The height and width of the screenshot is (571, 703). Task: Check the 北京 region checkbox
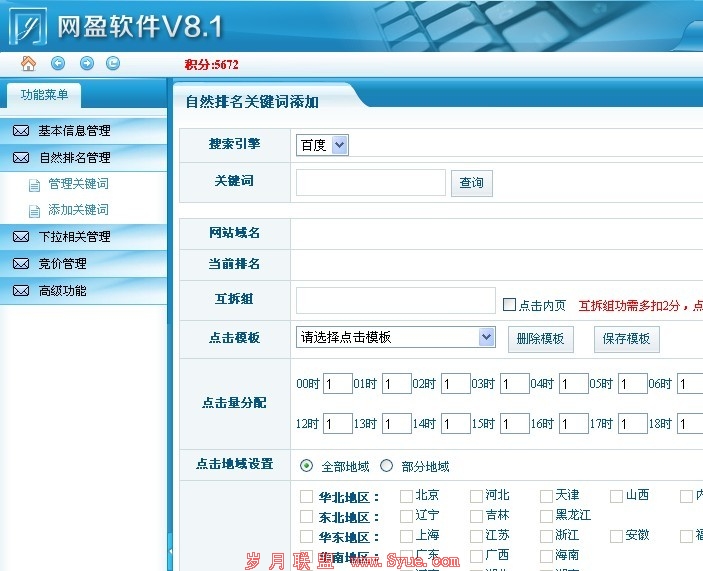[x=406, y=495]
